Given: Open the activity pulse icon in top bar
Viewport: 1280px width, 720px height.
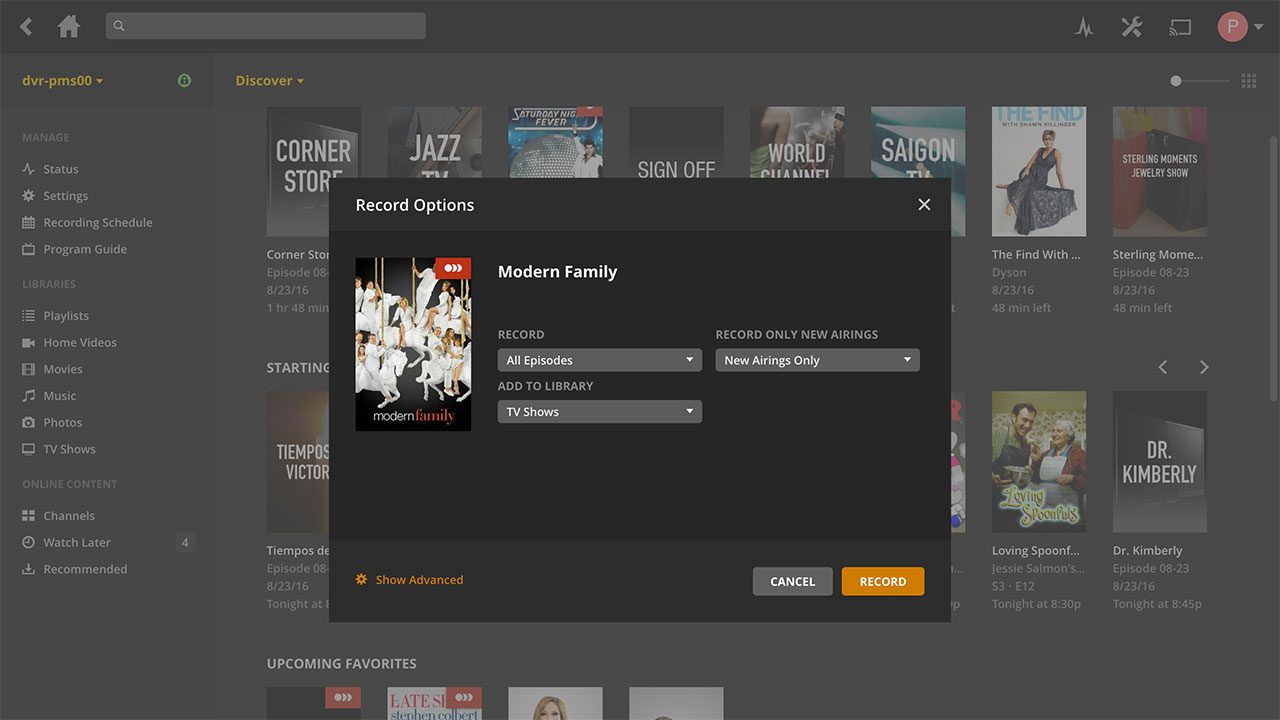Looking at the screenshot, I should pyautogui.click(x=1084, y=27).
